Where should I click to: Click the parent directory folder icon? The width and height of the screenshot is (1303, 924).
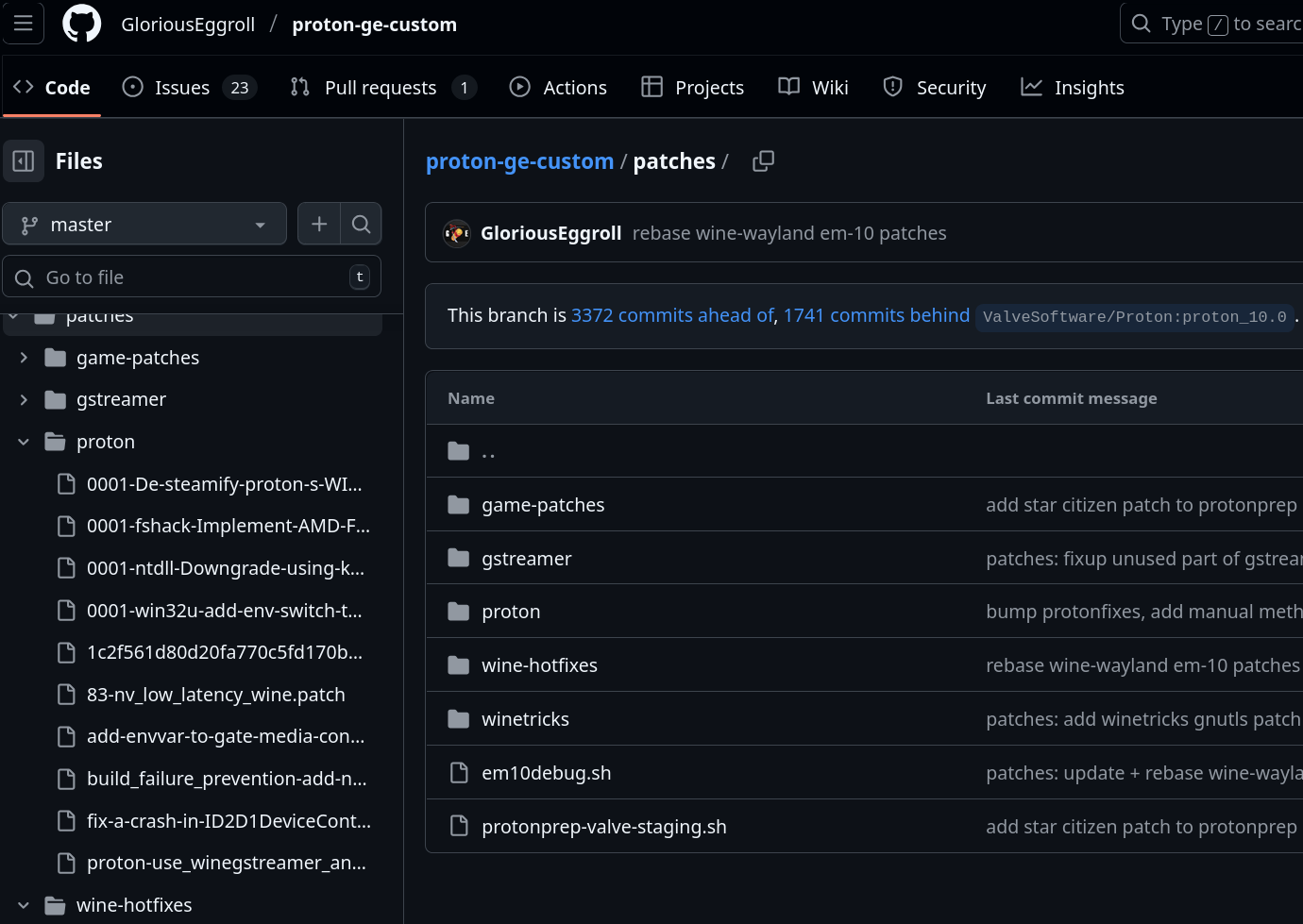459,451
